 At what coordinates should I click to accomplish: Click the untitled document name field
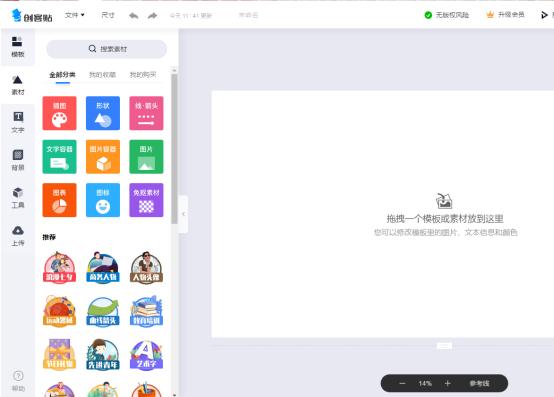pyautogui.click(x=248, y=15)
